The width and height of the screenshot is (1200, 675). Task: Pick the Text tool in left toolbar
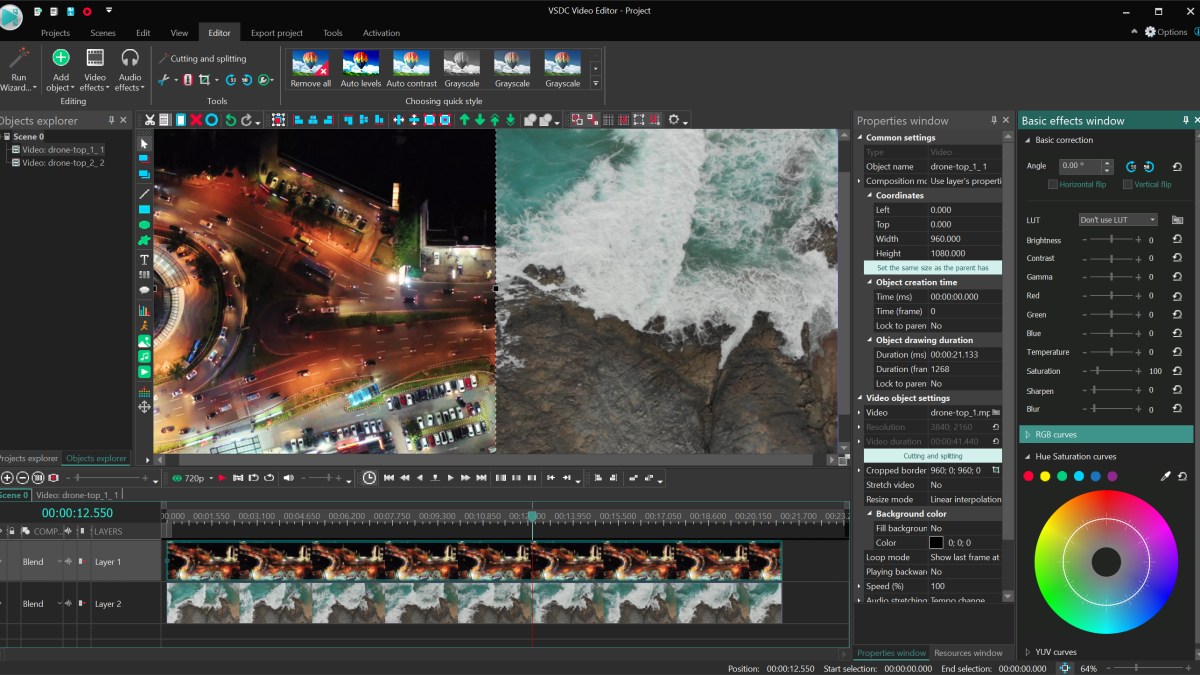coord(144,260)
